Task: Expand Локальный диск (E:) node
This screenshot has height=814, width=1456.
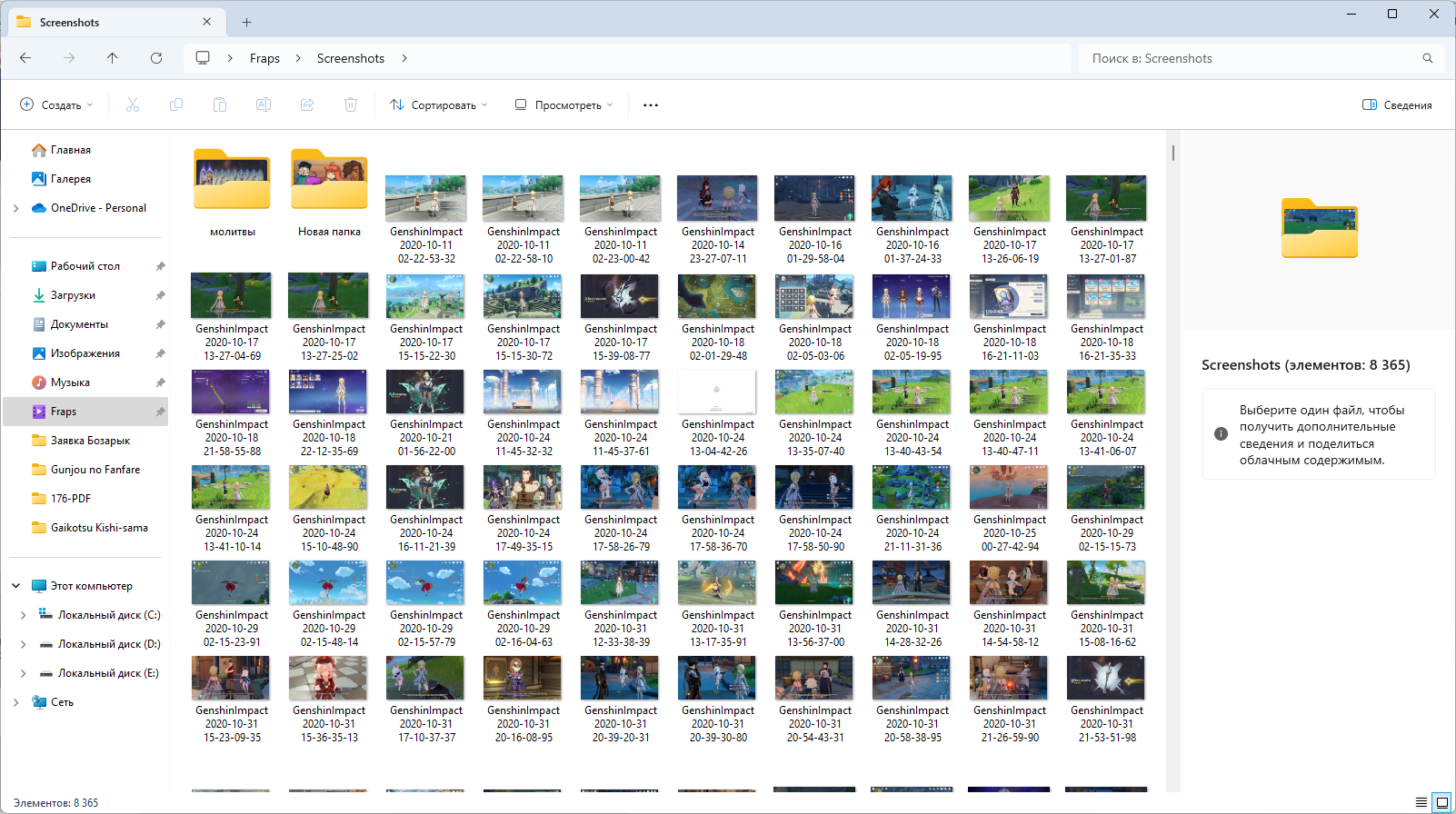Action: click(23, 673)
